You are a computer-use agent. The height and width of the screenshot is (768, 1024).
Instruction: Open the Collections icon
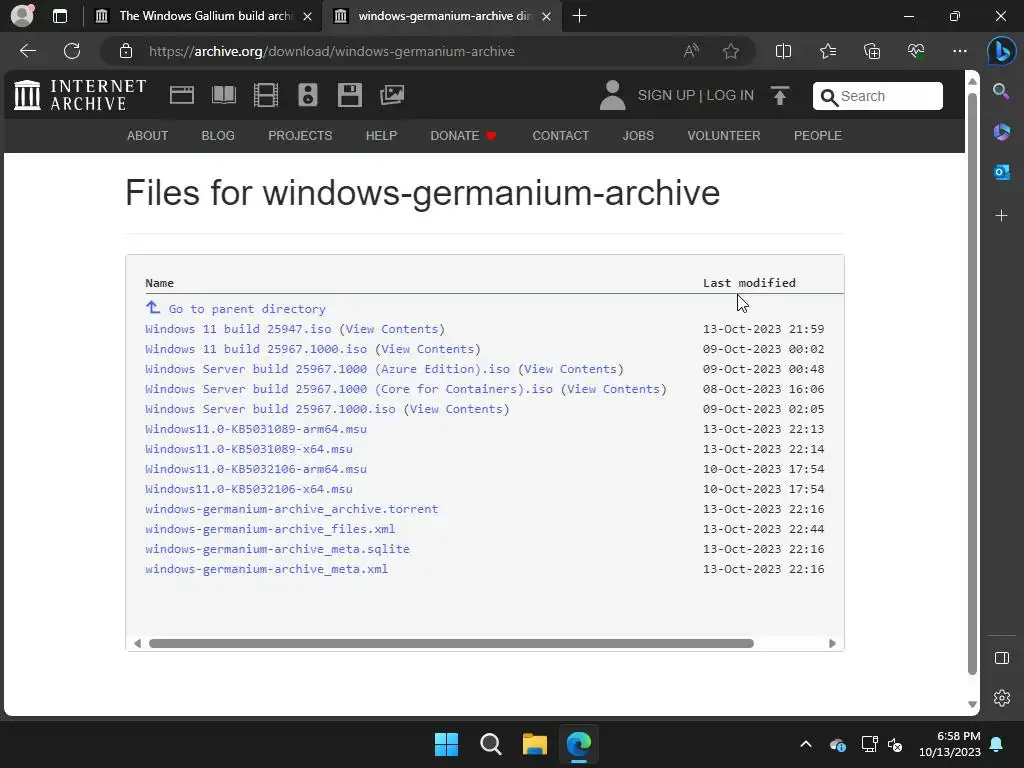click(872, 51)
